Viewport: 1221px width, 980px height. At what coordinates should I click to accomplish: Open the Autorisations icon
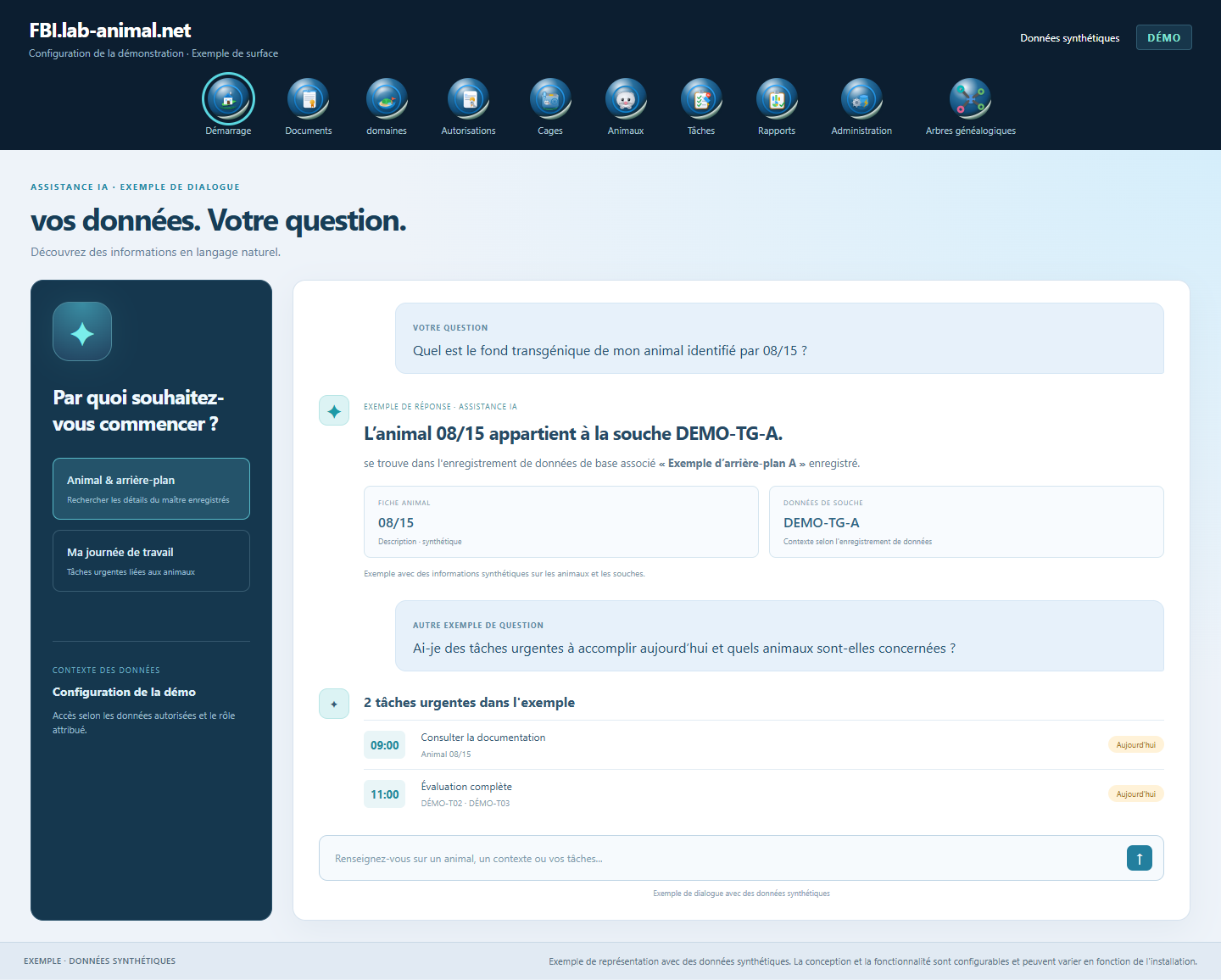point(468,98)
